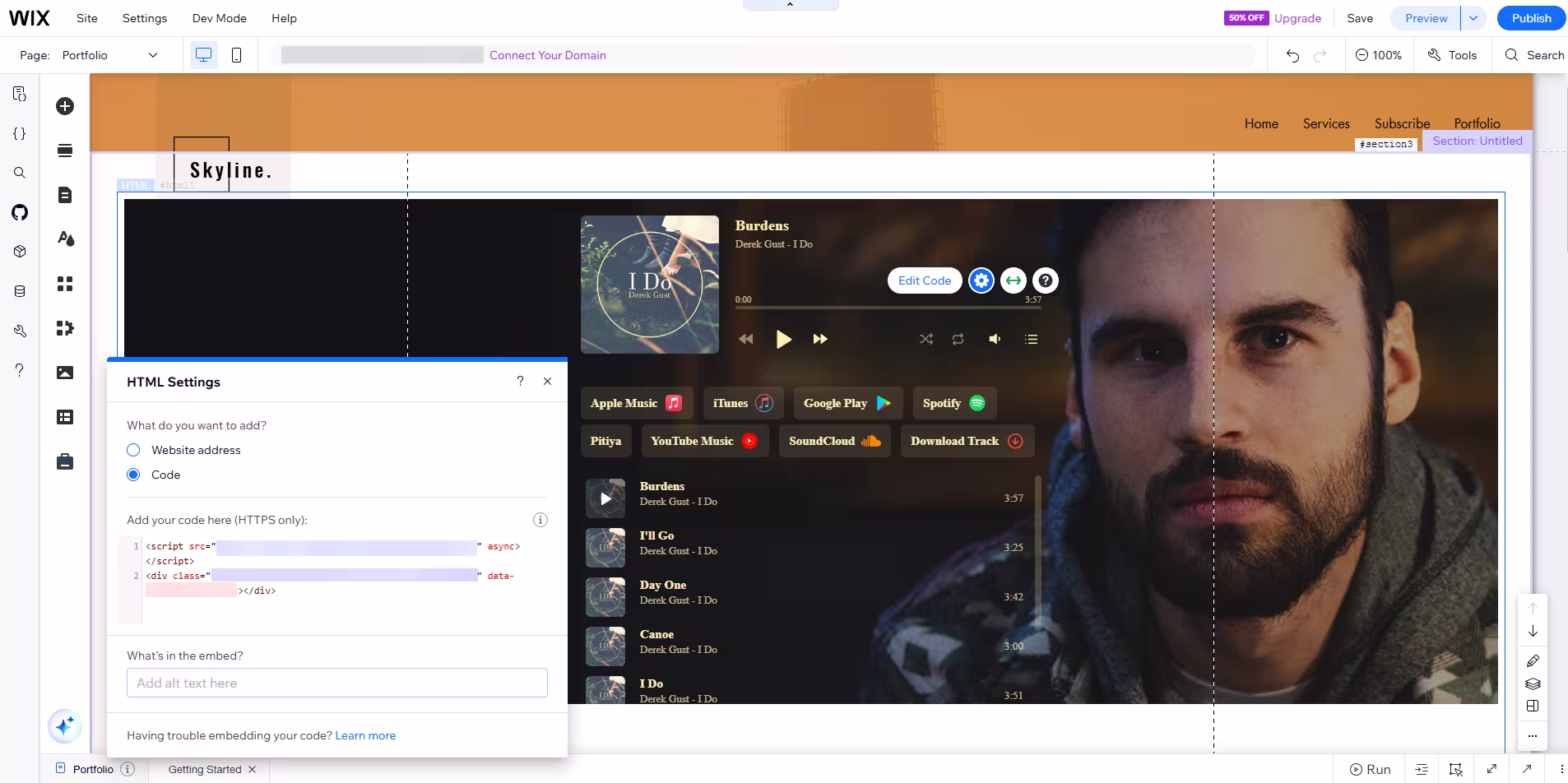Seek on the track progress bar

(888, 308)
